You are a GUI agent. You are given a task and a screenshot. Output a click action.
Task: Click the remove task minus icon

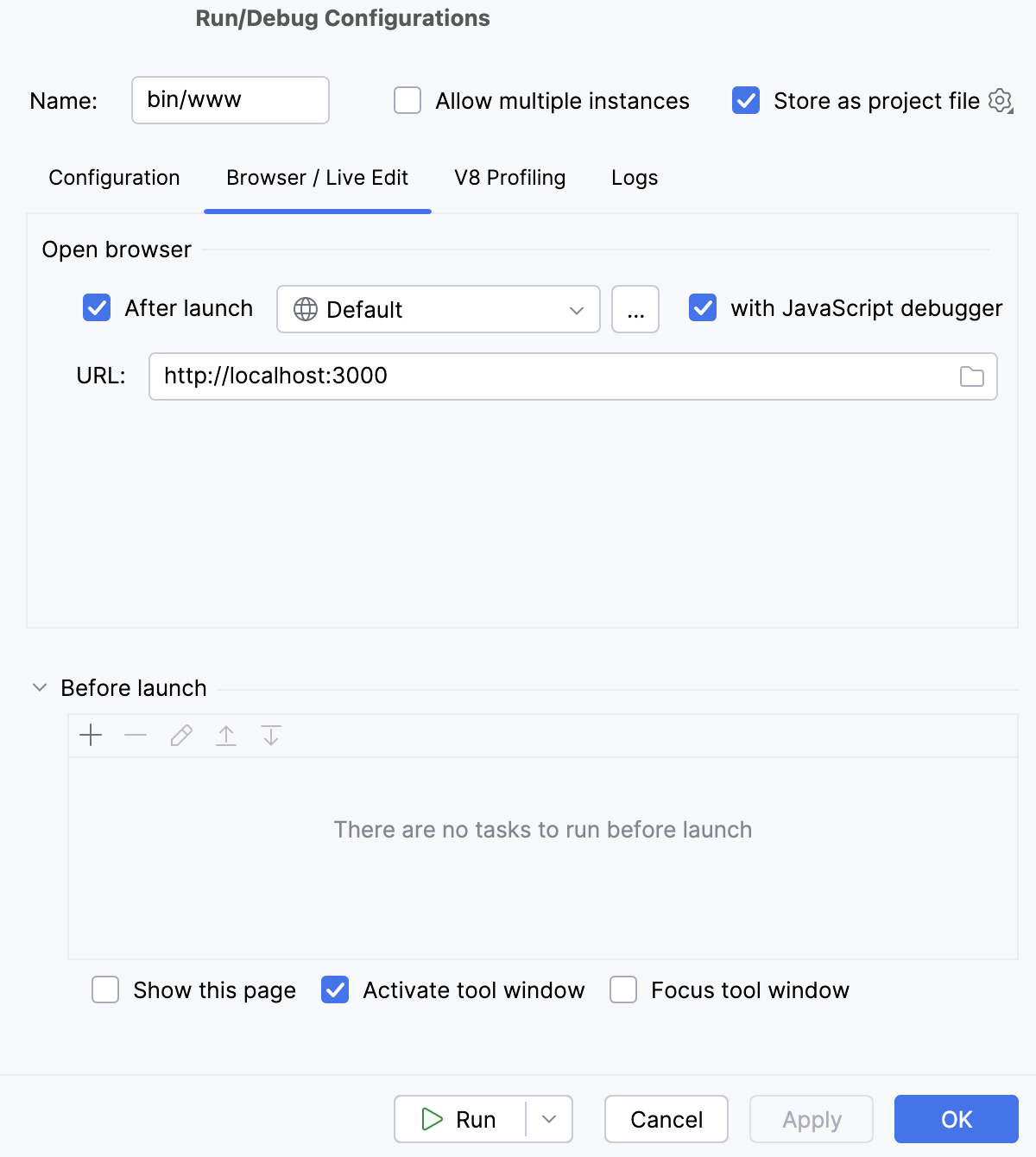pyautogui.click(x=136, y=735)
